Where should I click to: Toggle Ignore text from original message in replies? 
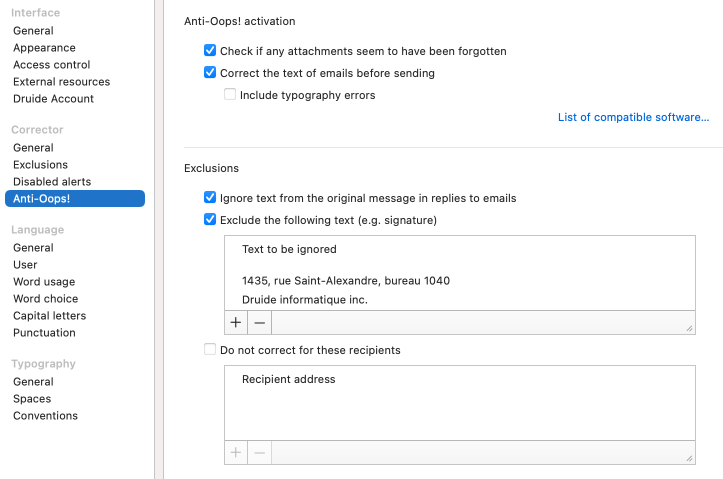210,198
